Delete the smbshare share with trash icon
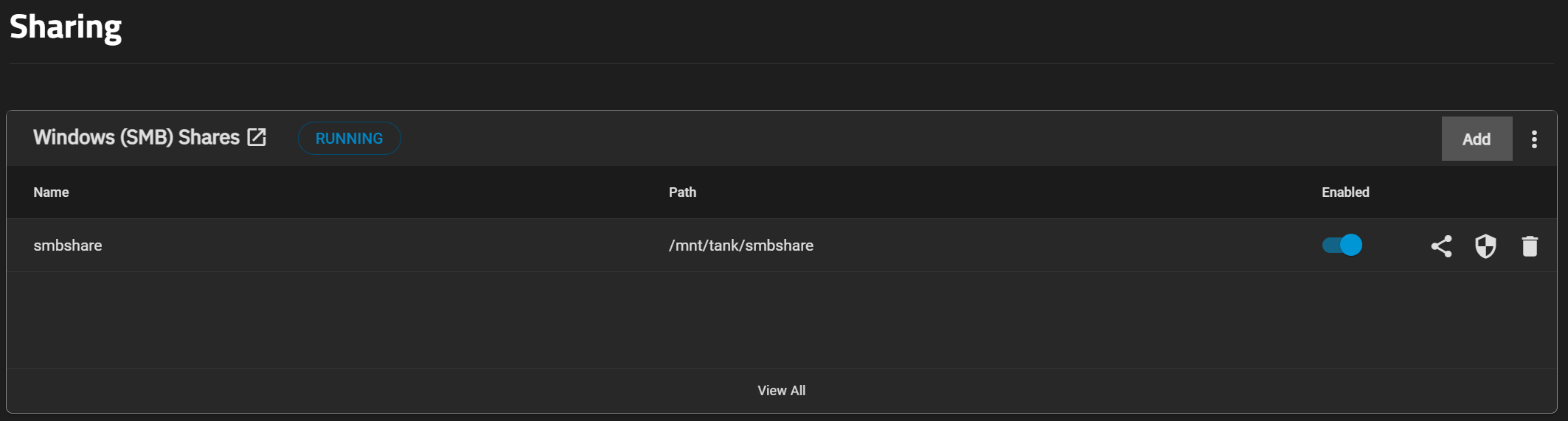Viewport: 1568px width, 421px height. (1530, 246)
